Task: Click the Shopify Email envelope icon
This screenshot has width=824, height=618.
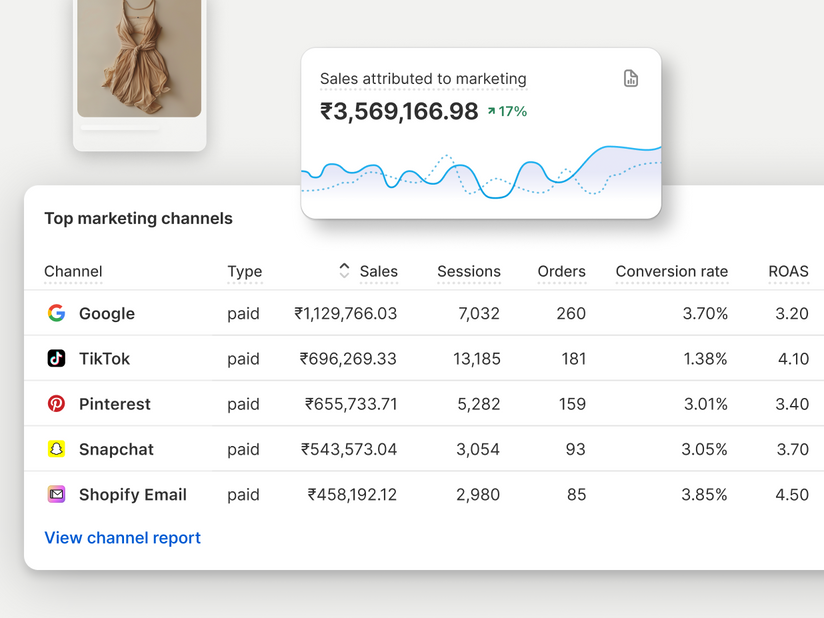Action: point(57,494)
